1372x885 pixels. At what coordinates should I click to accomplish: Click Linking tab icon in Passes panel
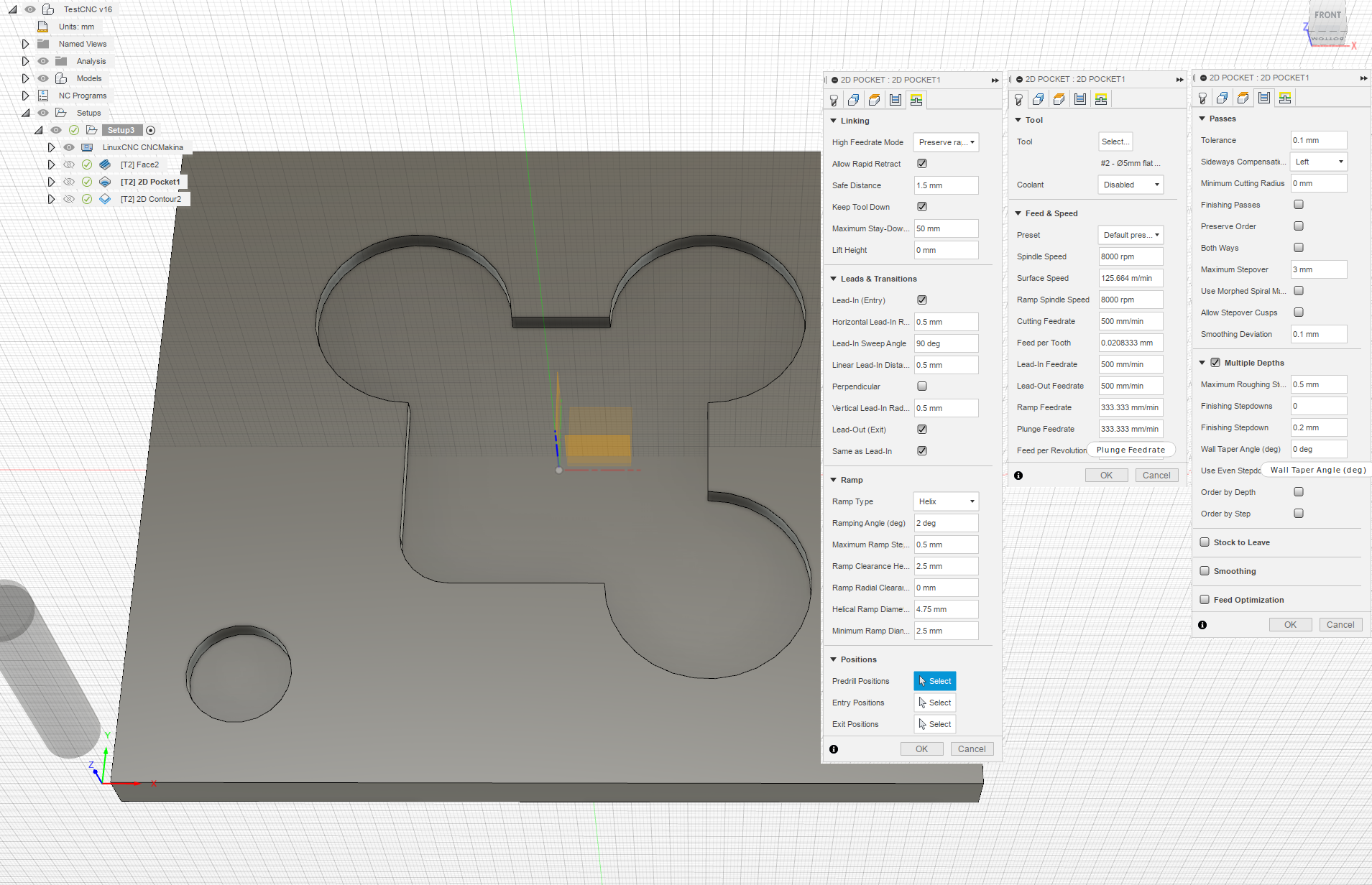tap(1285, 98)
